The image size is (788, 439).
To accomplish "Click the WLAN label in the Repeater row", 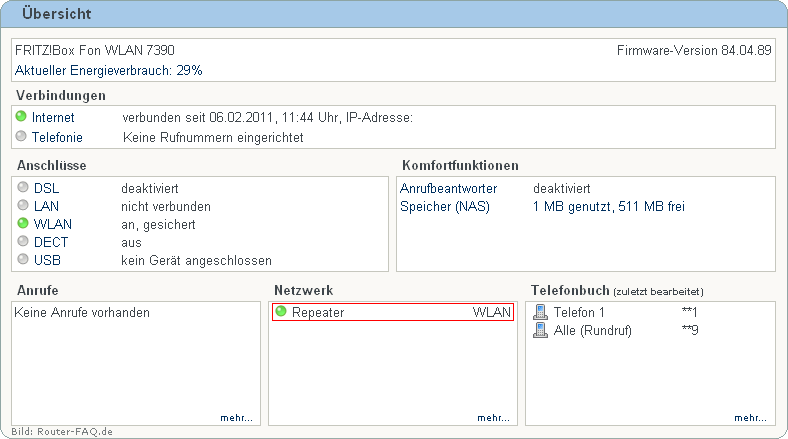I will pyautogui.click(x=491, y=312).
